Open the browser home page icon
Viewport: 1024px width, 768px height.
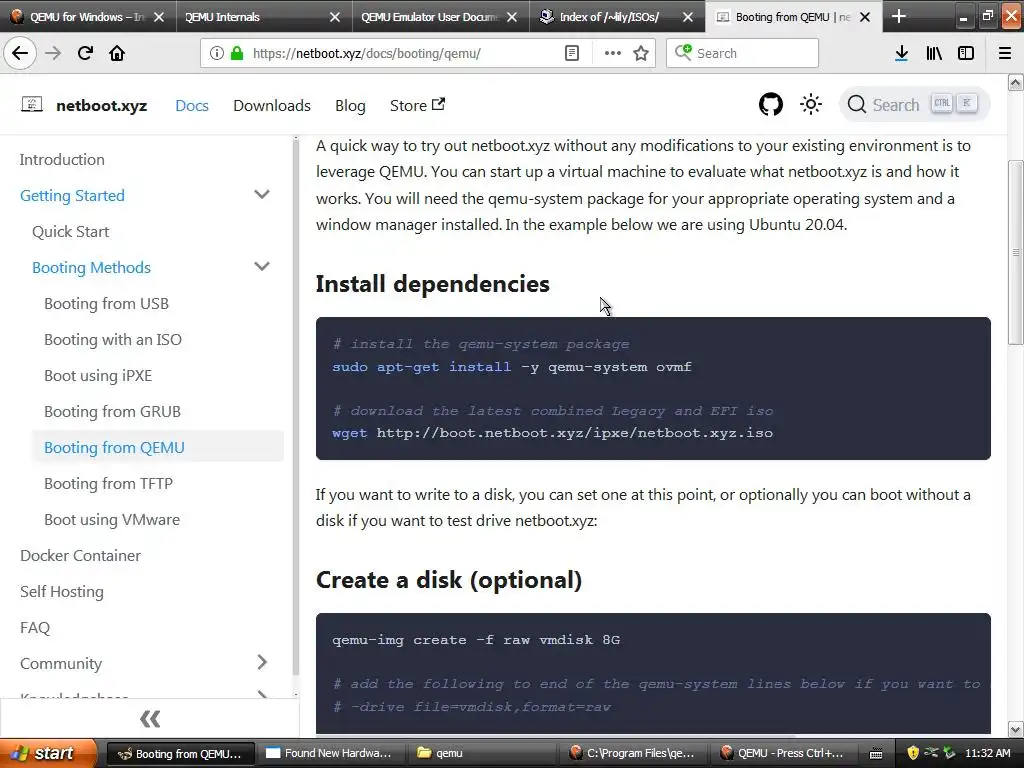tap(117, 53)
